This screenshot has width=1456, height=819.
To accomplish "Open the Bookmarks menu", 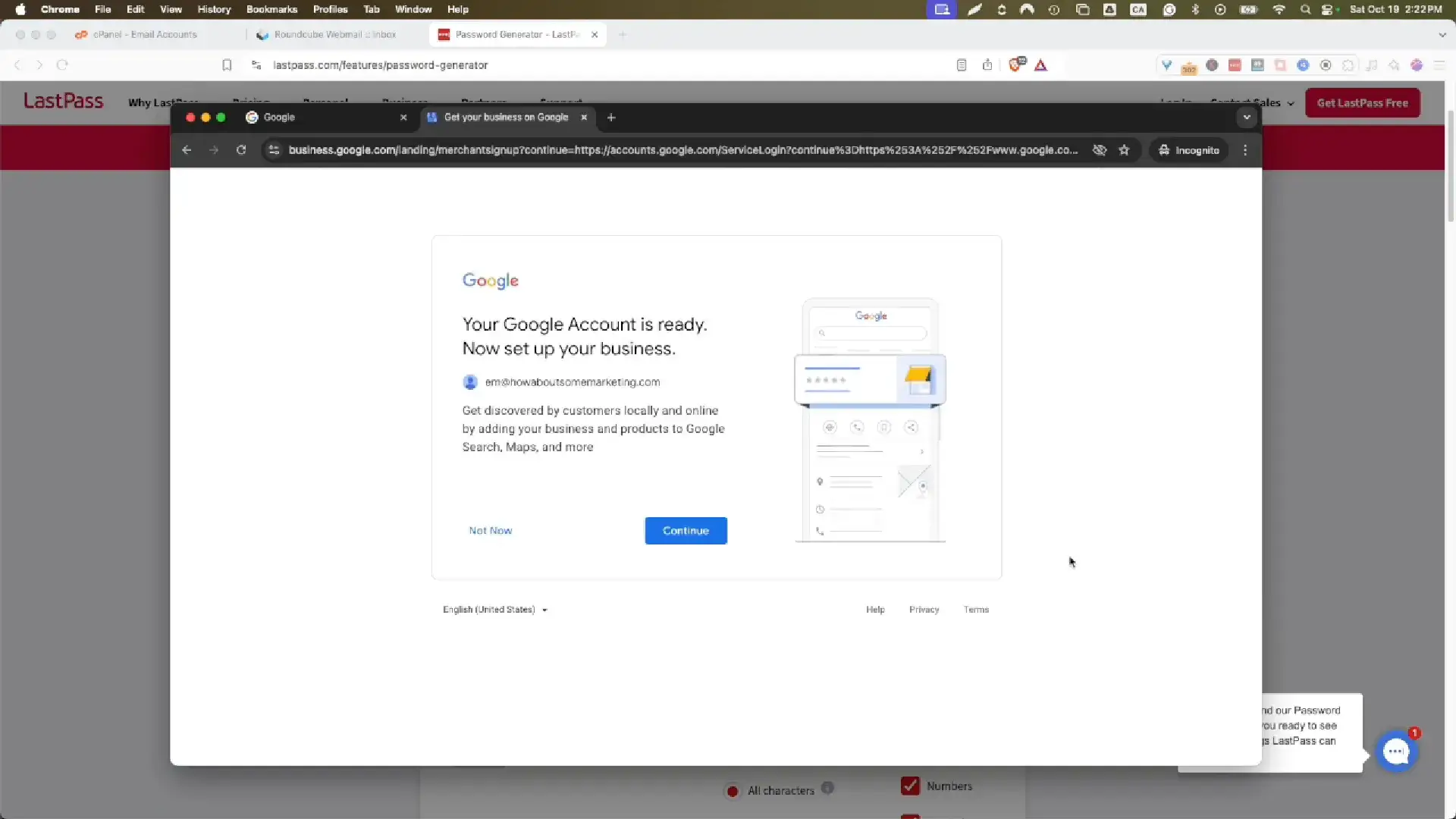I will point(271,9).
